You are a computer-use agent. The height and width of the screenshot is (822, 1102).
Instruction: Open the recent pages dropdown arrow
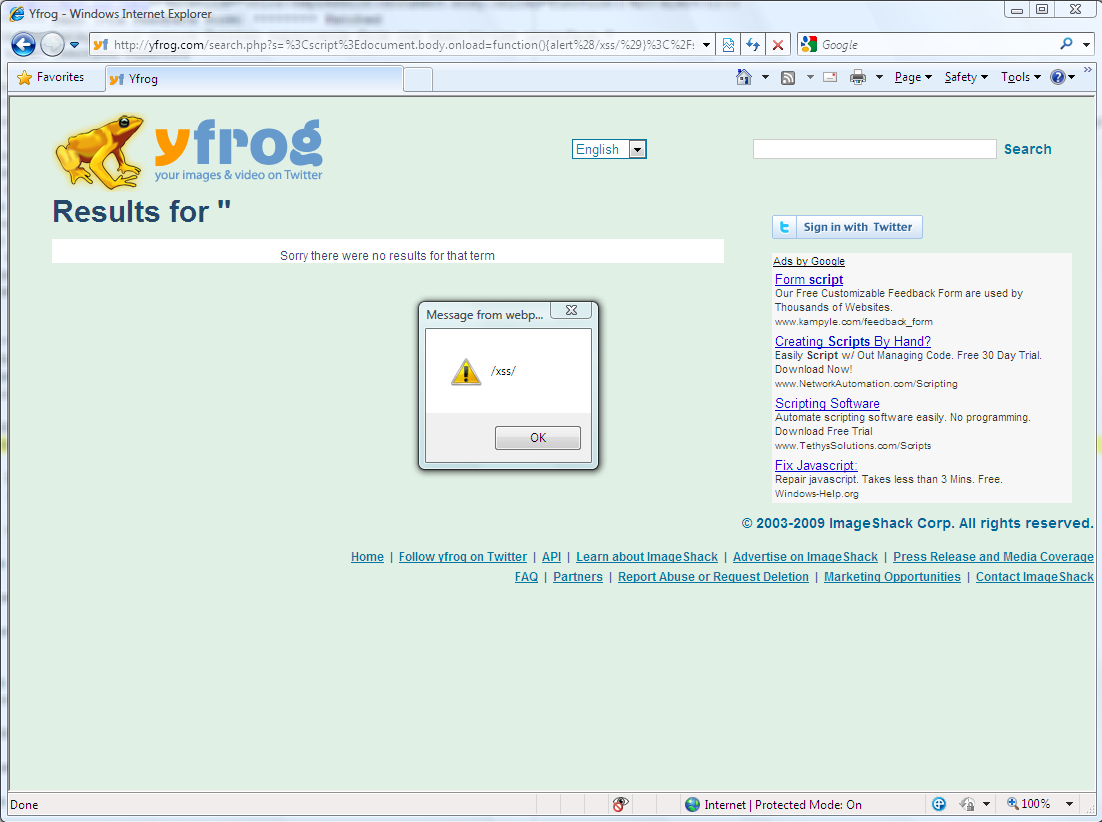74,45
